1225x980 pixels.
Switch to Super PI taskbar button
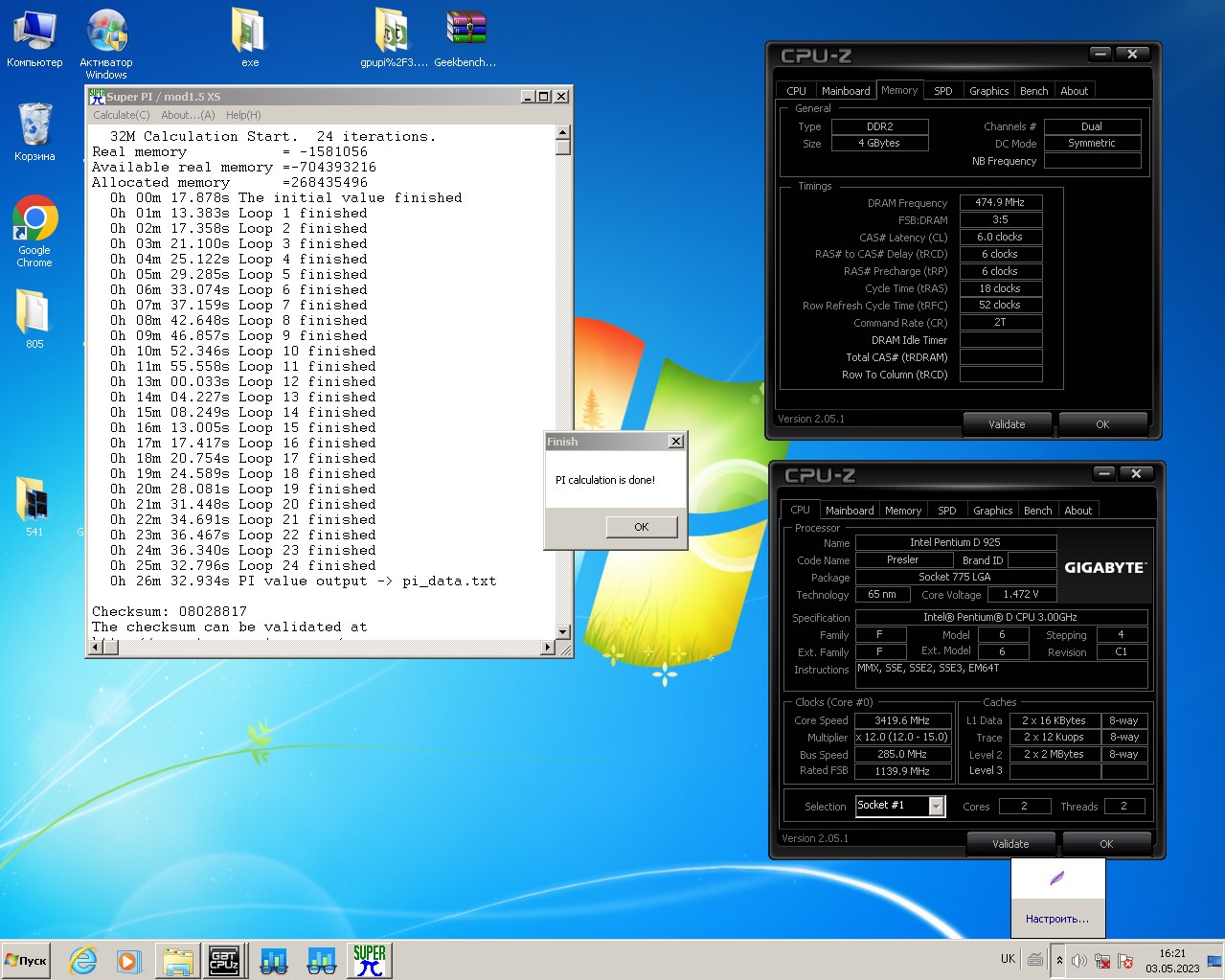click(x=369, y=960)
